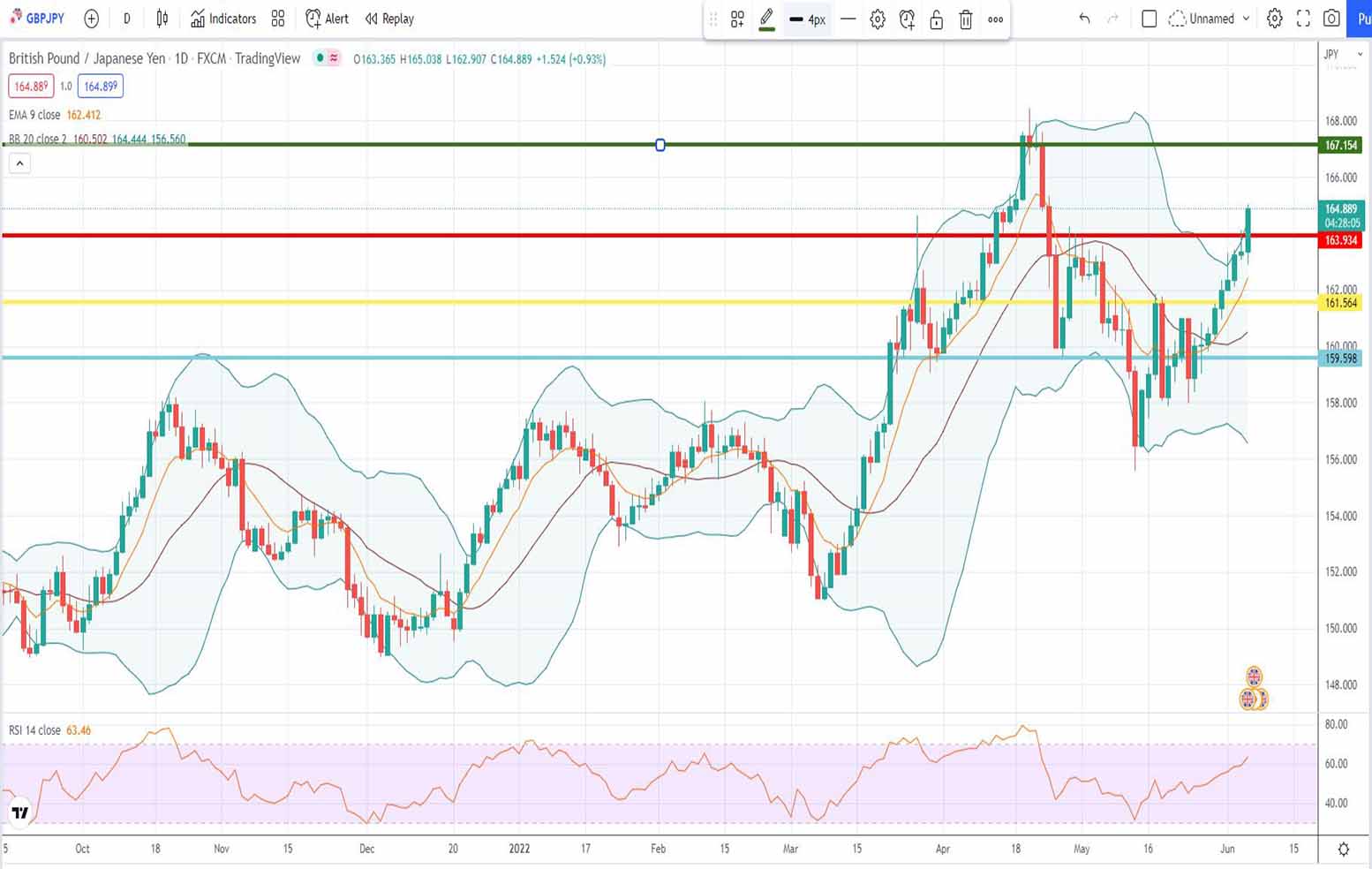Viewport: 1372px width, 869px height.
Task: Click the add symbol plus icon
Action: (x=91, y=19)
